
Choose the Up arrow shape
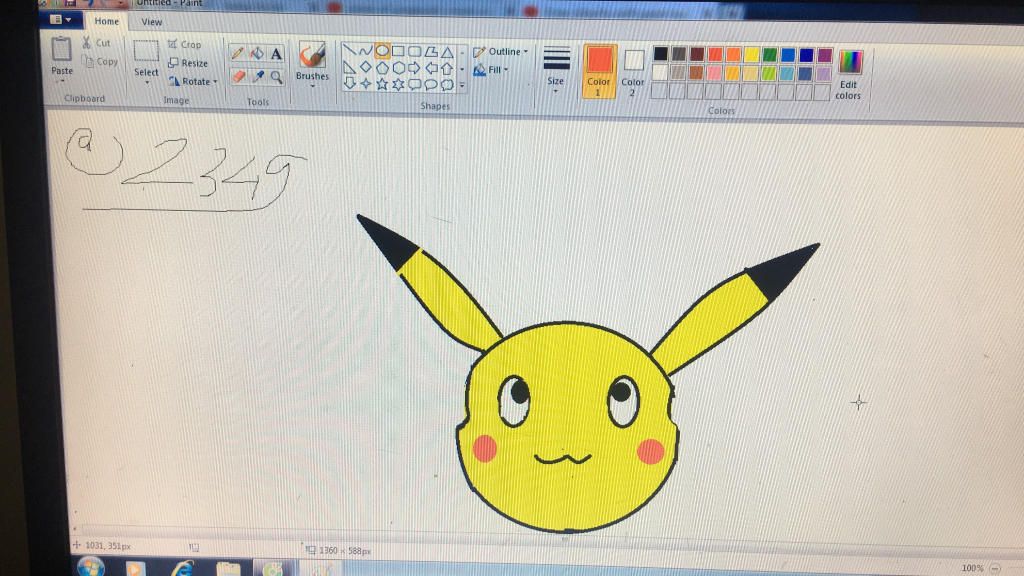pyautogui.click(x=447, y=68)
